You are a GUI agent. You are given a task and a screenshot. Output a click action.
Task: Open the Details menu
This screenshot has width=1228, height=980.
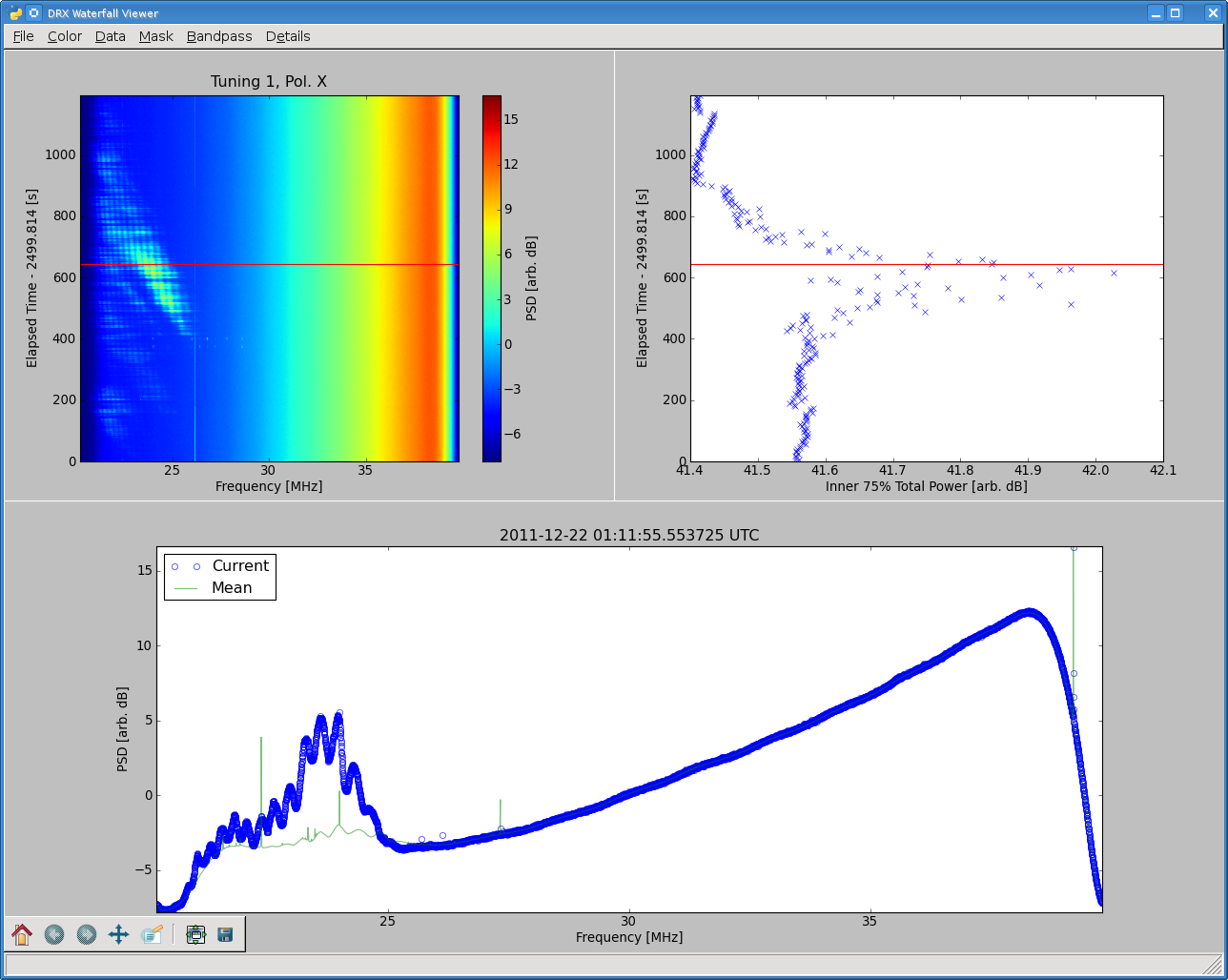click(x=288, y=36)
